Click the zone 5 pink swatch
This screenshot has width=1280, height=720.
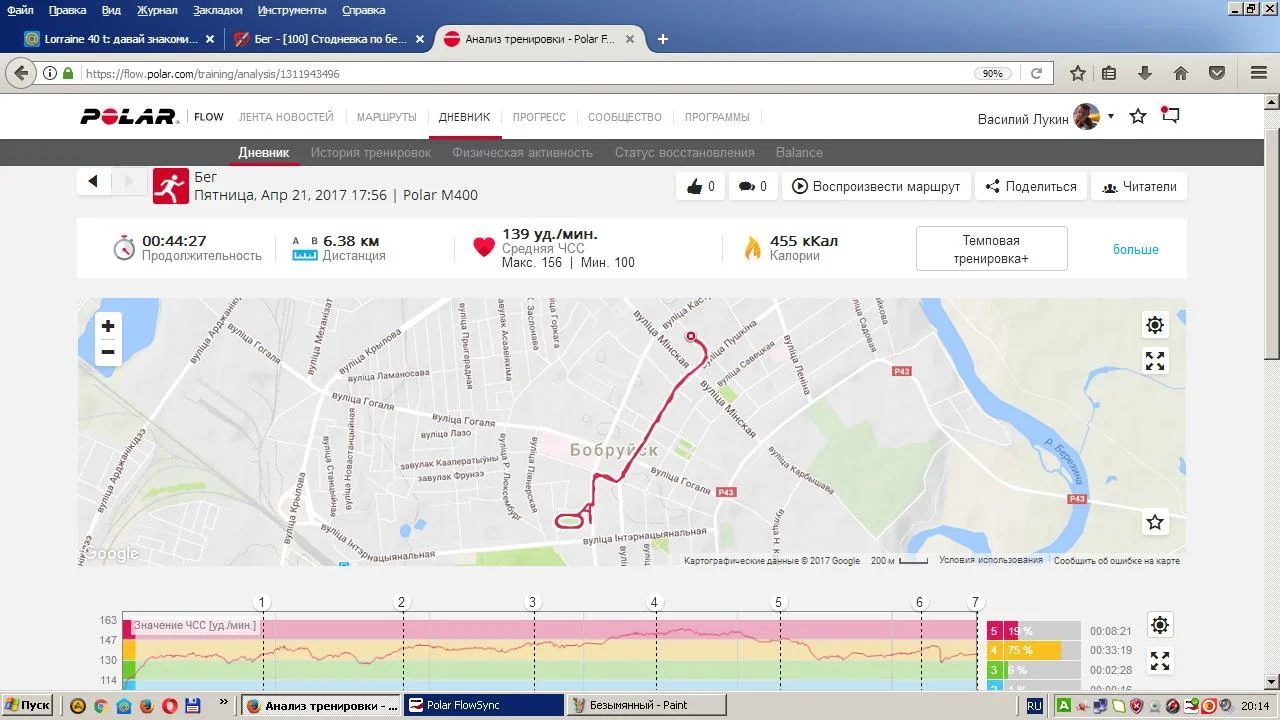click(994, 631)
